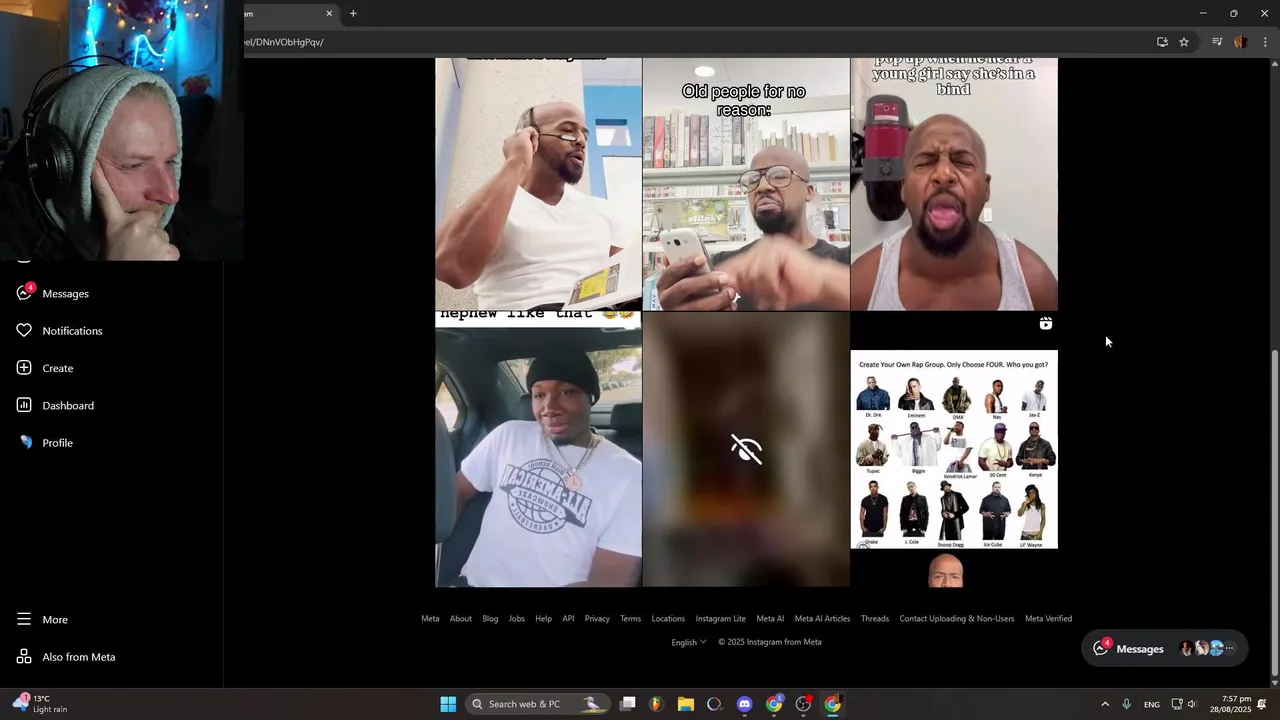Click the browser address bar URL
Image resolution: width=1280 pixels, height=720 pixels.
286,42
